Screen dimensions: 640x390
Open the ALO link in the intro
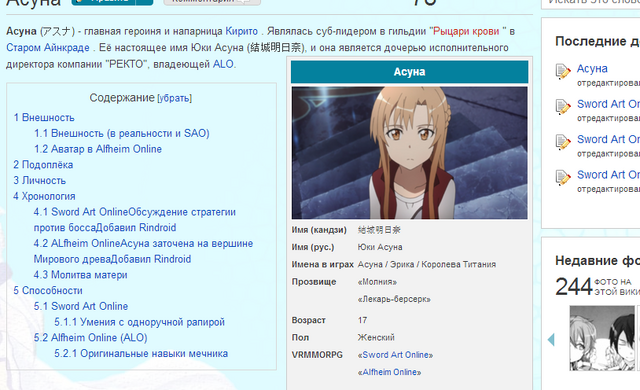click(223, 64)
